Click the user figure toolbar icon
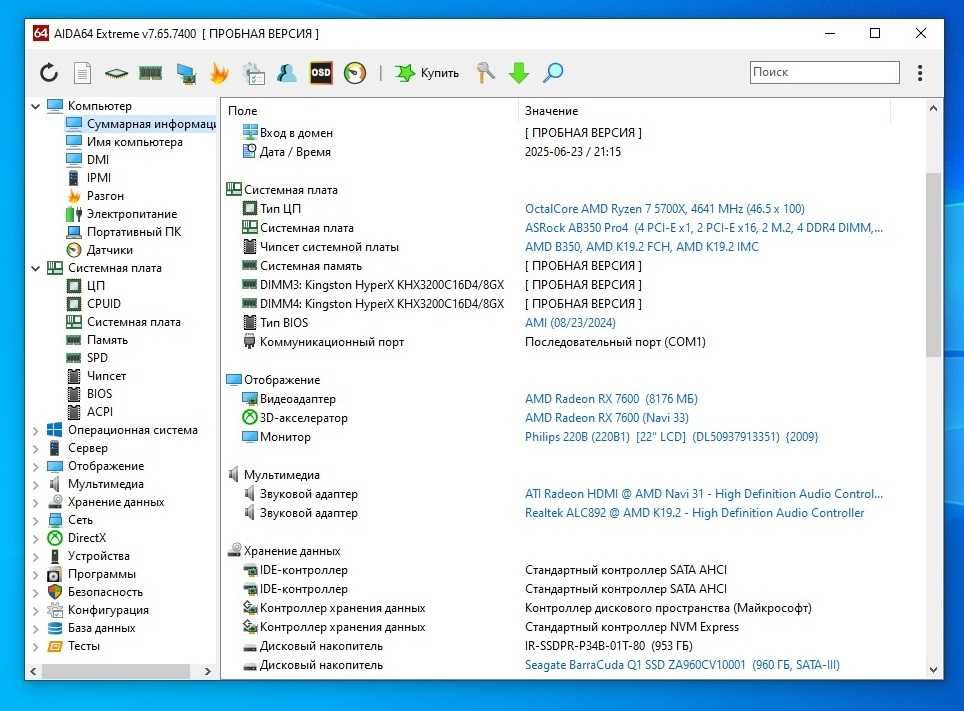The width and height of the screenshot is (964, 711). point(286,73)
